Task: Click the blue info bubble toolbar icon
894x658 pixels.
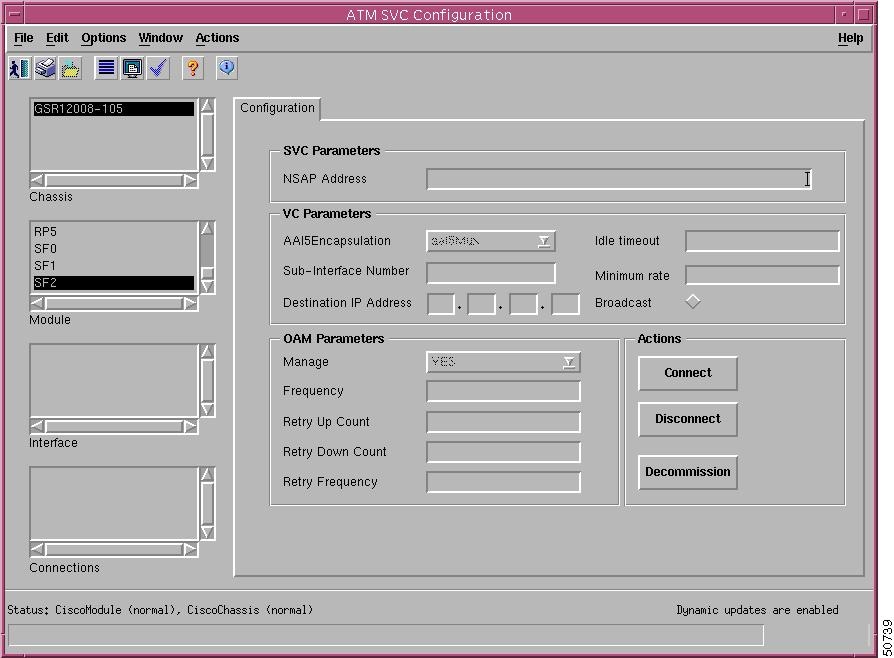Action: (x=227, y=68)
